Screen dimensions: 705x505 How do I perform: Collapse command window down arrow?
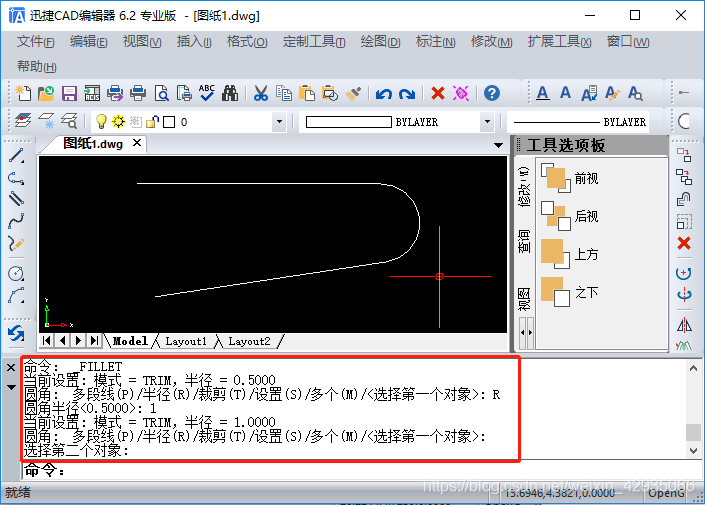(x=11, y=387)
